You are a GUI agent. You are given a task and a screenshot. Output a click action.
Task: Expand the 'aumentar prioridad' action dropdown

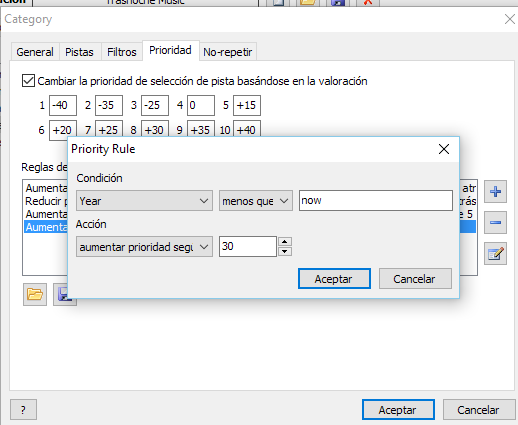[144, 247]
